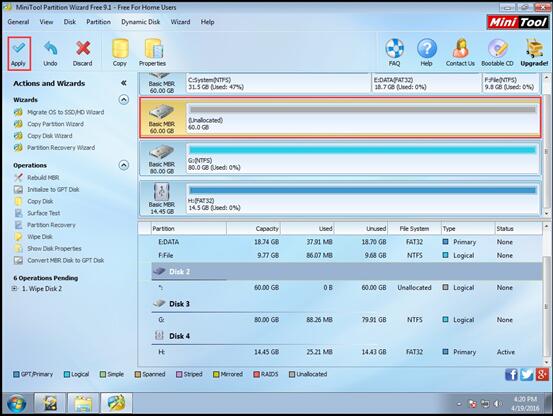553x416 pixels.
Task: Click the MiniTool logo
Action: pos(518,23)
